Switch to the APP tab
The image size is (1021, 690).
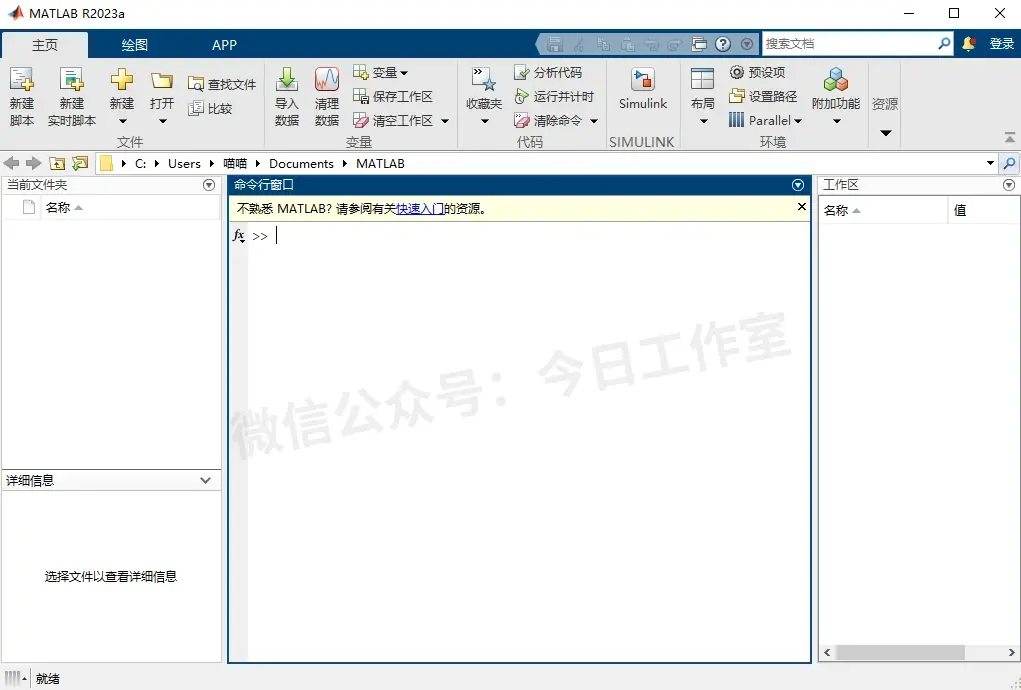(x=224, y=45)
